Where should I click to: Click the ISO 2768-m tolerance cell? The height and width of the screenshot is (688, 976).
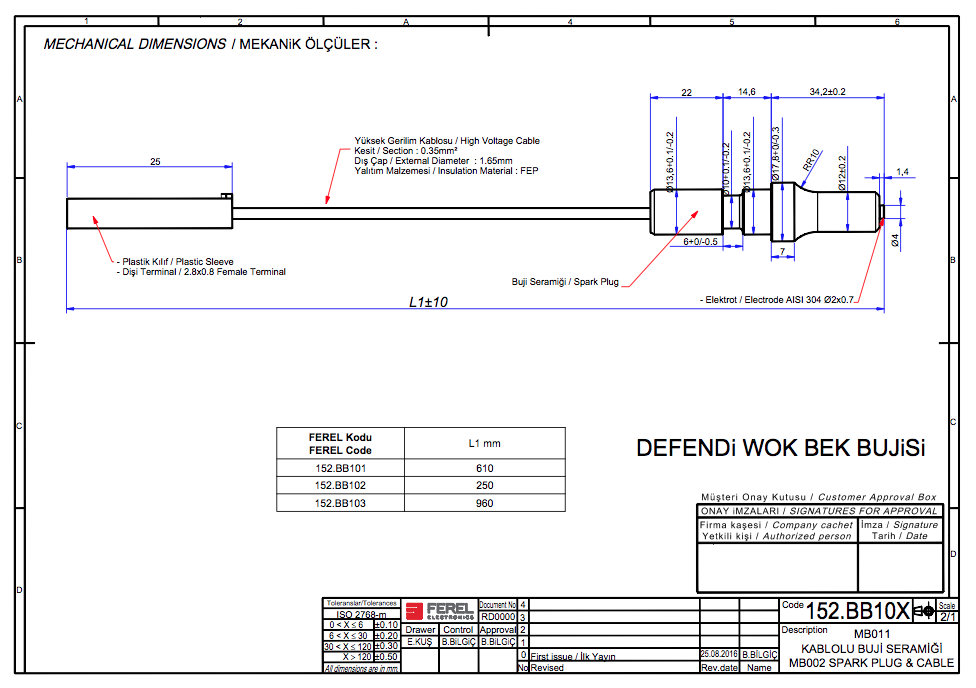[347, 614]
